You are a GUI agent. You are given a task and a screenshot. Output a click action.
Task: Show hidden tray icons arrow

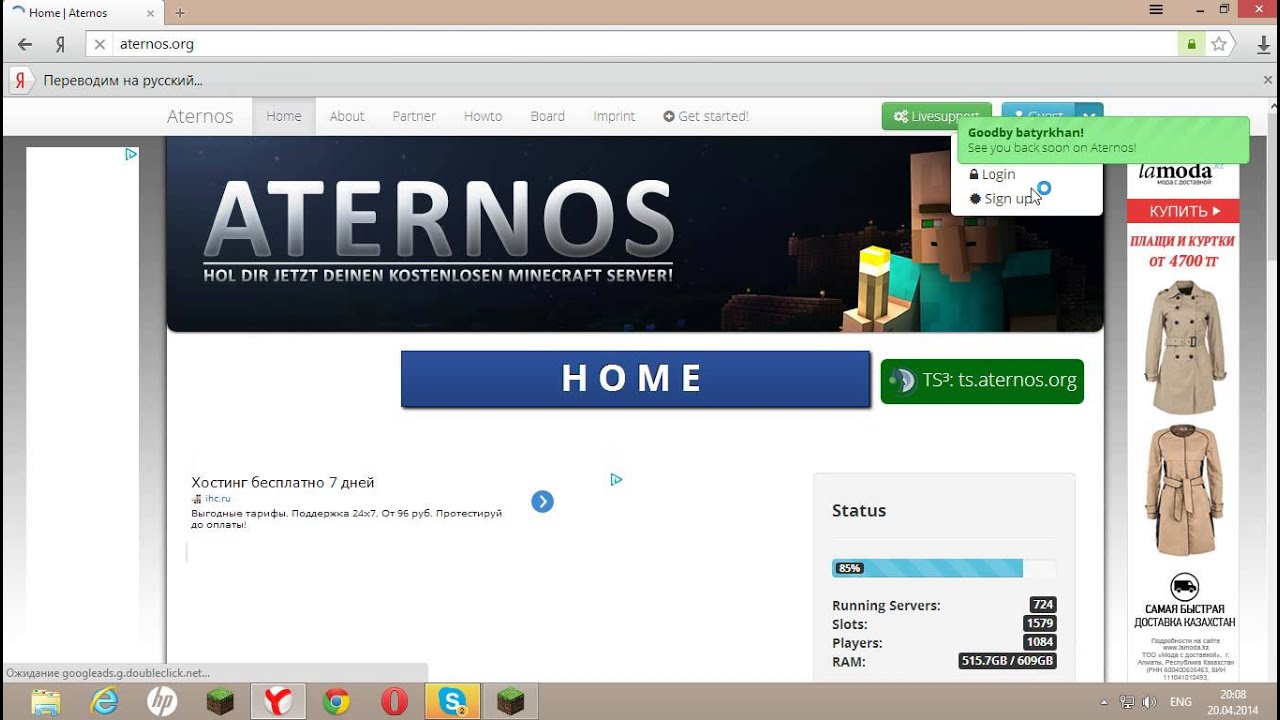[x=1104, y=702]
